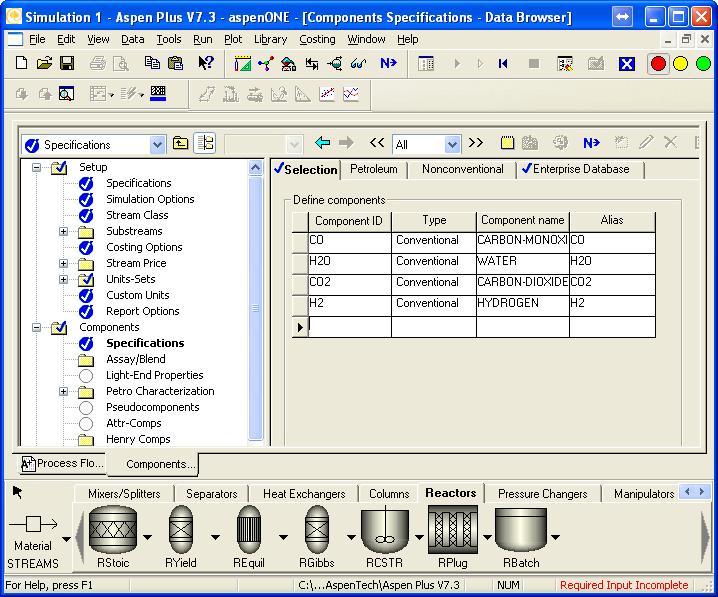This screenshot has width=718, height=597.
Task: Select Light-End Properties tree item
Action: pos(155,375)
